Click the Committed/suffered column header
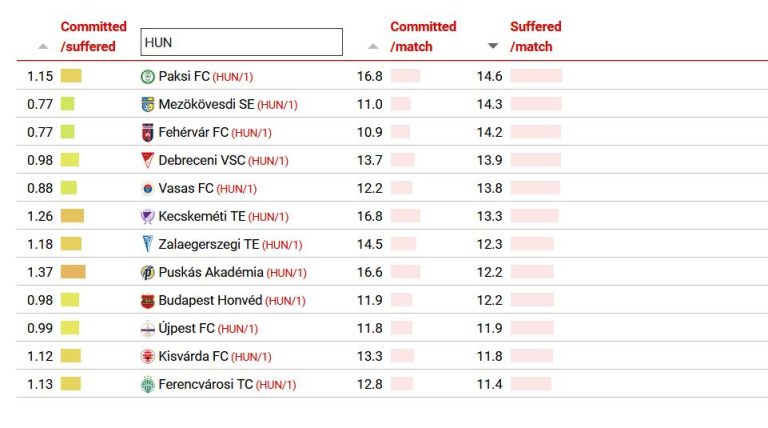 (94, 36)
